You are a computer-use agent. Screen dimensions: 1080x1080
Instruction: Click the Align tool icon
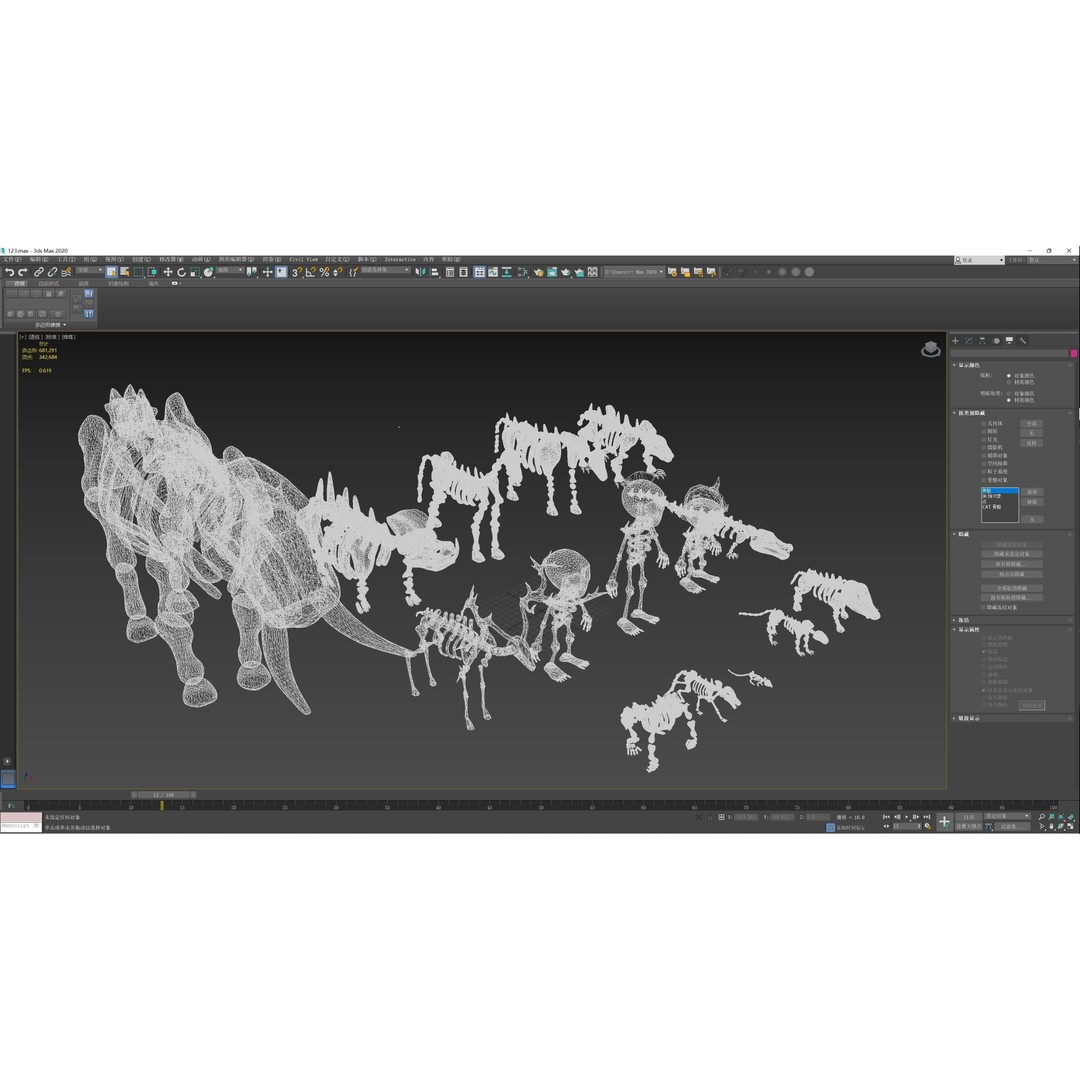coord(435,272)
